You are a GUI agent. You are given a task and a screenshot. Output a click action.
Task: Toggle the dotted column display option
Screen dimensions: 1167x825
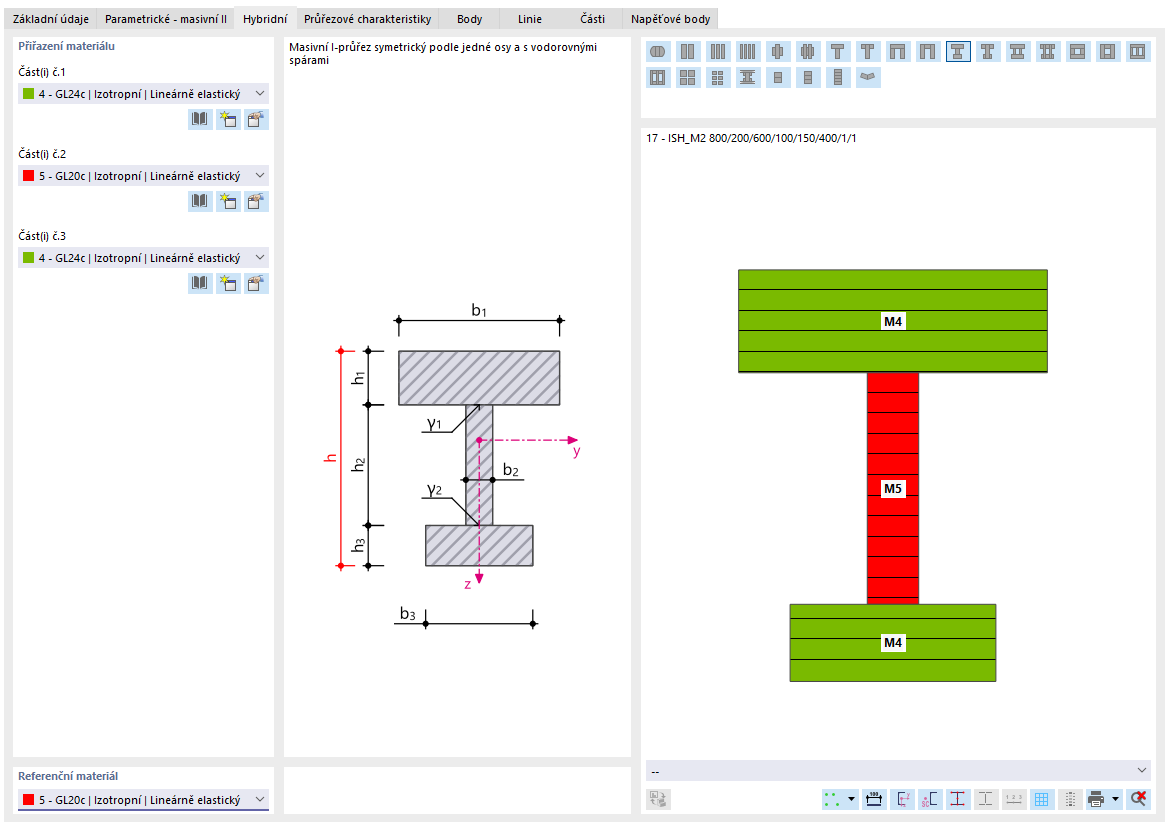point(1070,799)
